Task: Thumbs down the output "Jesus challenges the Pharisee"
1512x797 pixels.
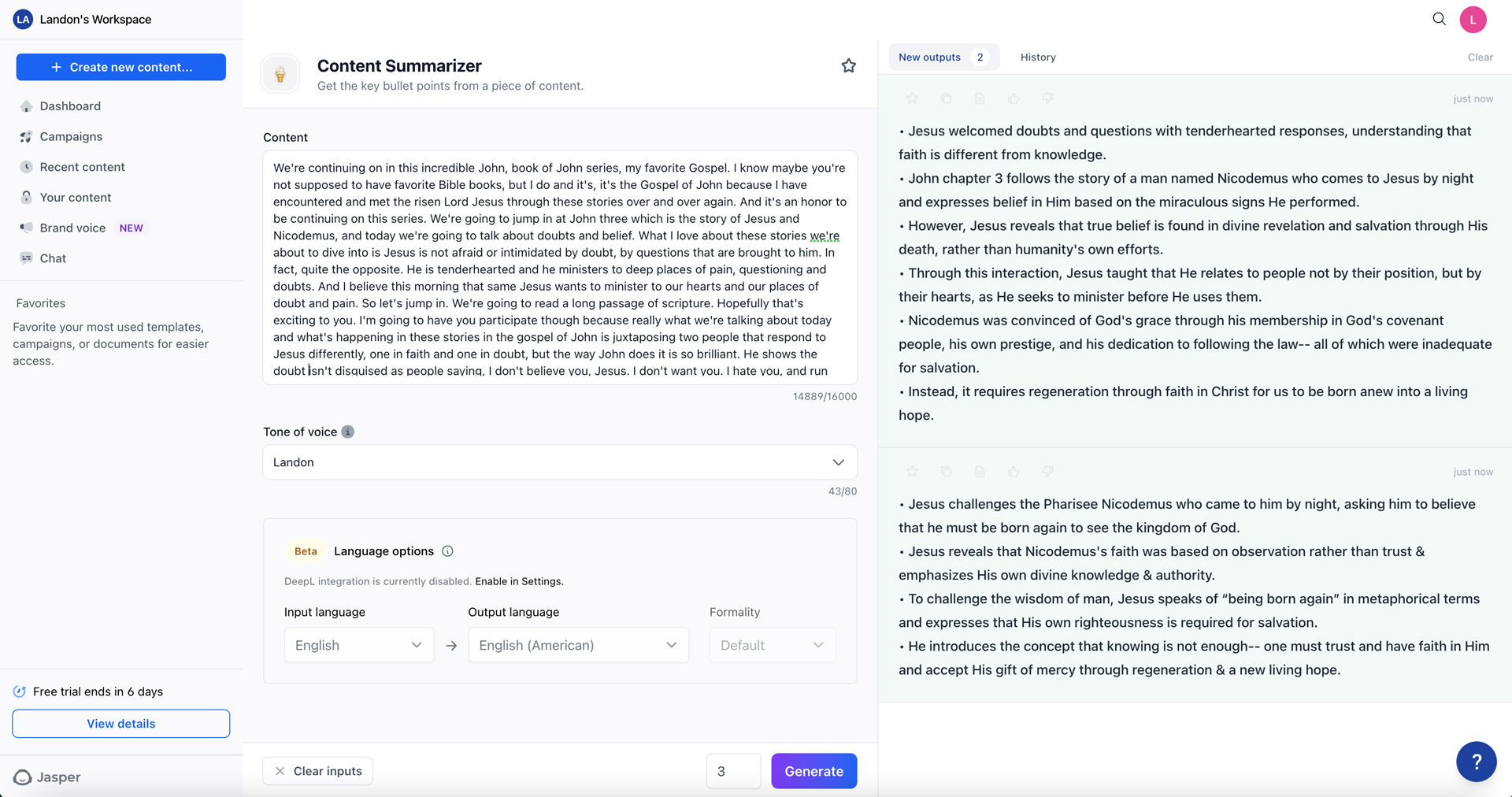Action: (x=1047, y=472)
